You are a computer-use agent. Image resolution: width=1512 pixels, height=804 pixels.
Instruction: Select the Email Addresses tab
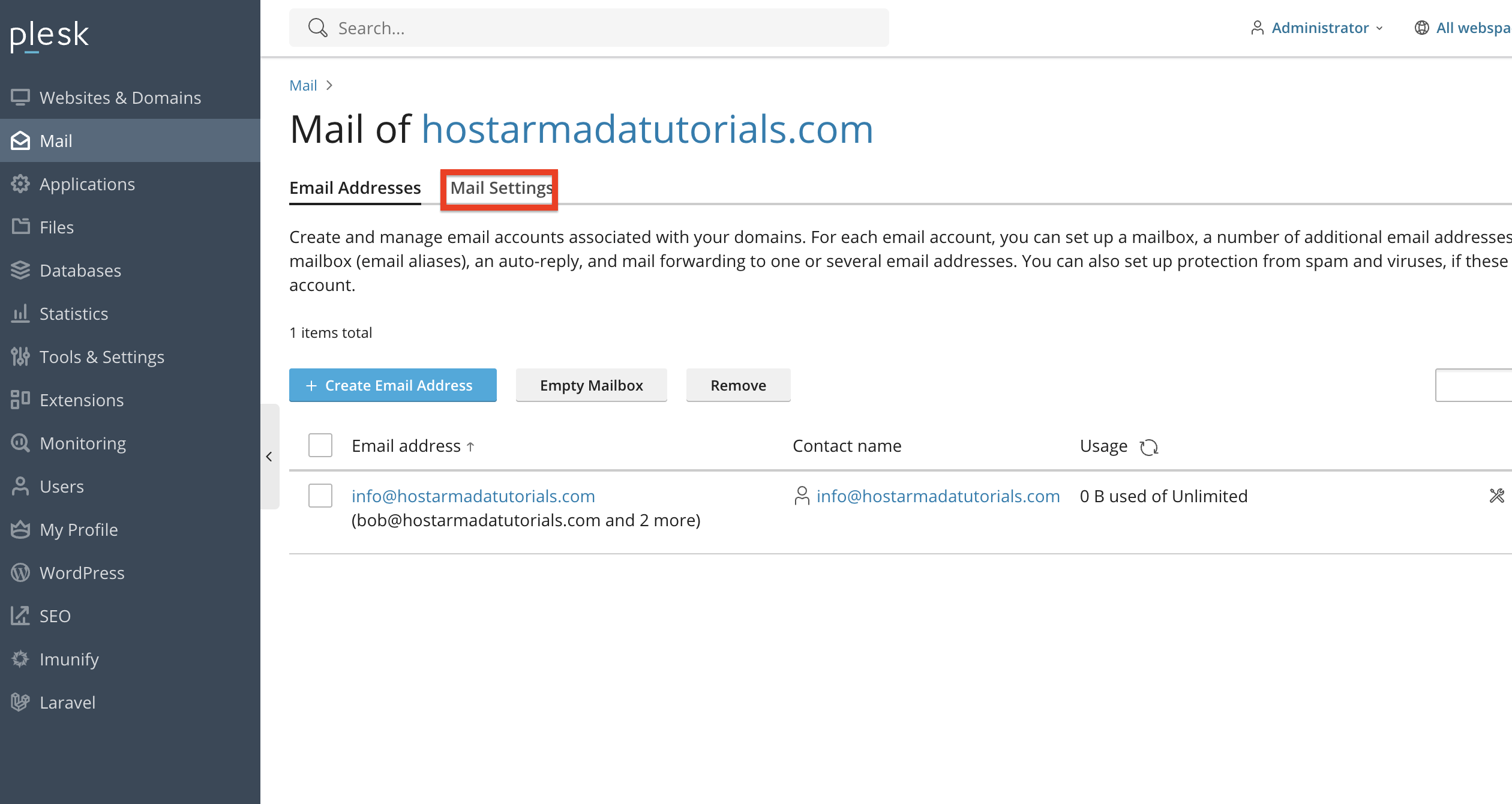pos(355,188)
